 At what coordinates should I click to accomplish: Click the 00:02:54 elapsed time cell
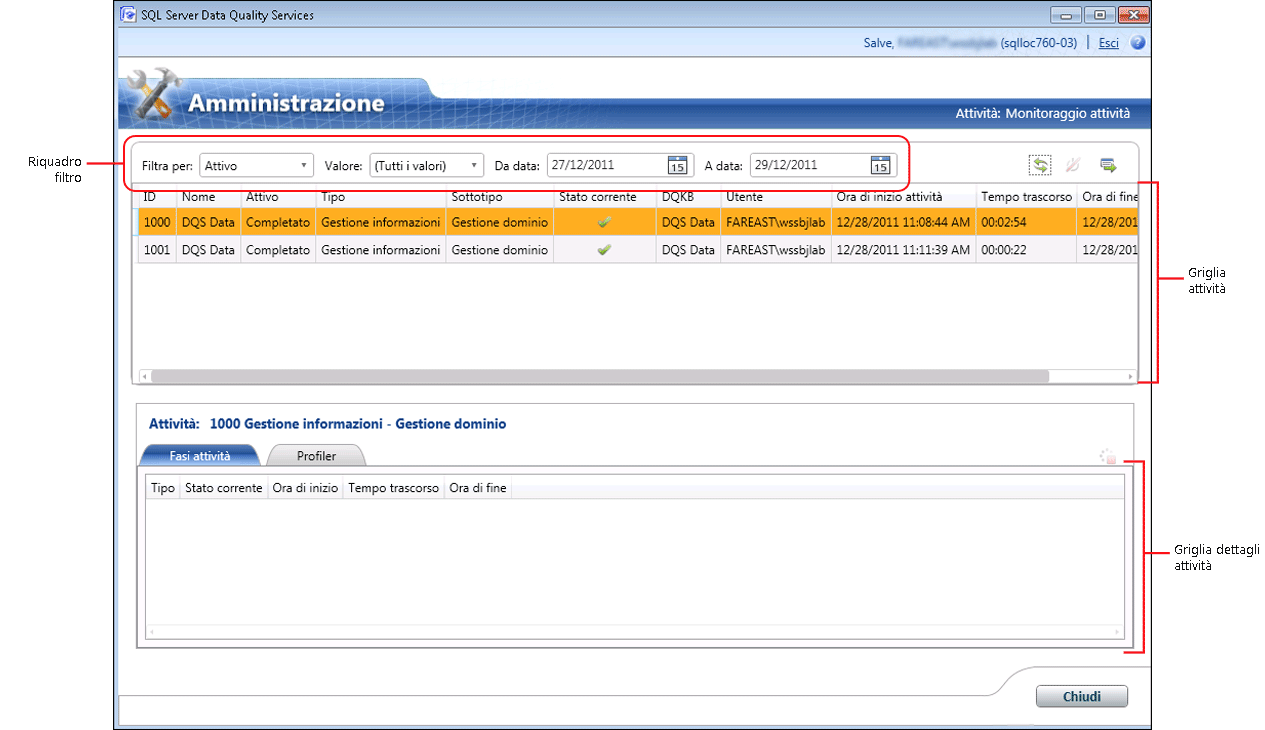1026,222
